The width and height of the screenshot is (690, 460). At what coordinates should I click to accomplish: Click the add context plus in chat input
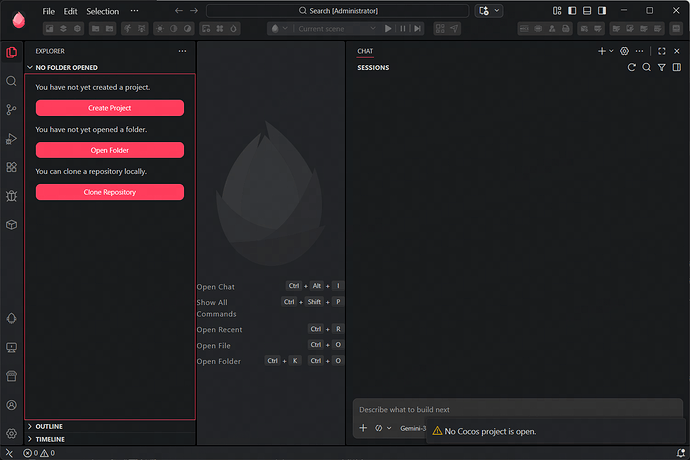363,428
